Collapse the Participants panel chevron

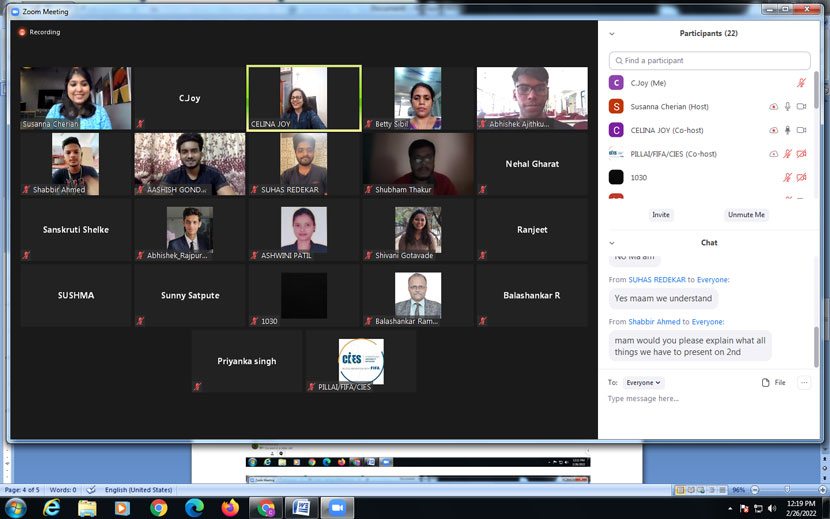[x=612, y=34]
